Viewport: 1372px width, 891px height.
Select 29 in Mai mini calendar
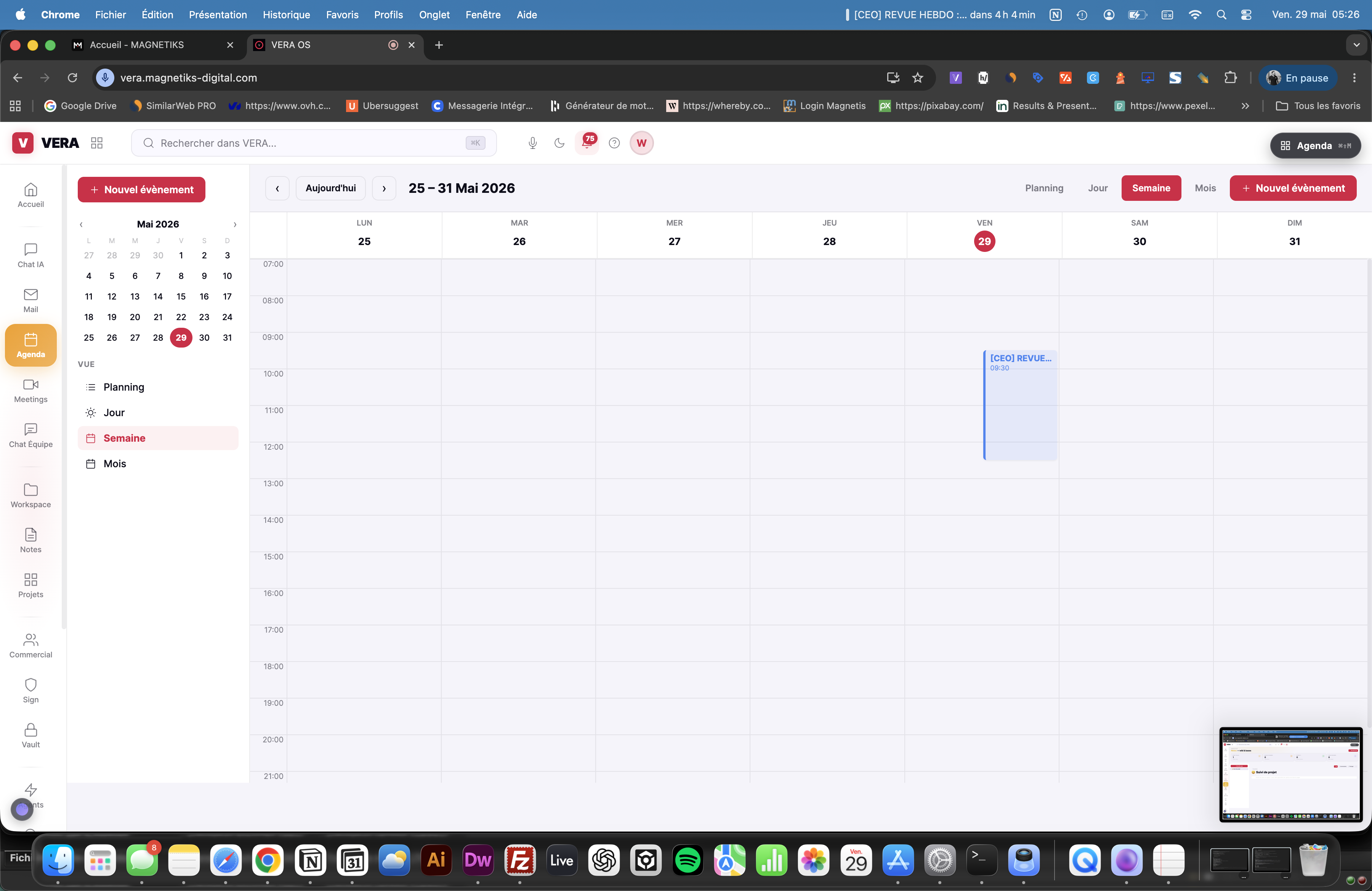point(181,338)
